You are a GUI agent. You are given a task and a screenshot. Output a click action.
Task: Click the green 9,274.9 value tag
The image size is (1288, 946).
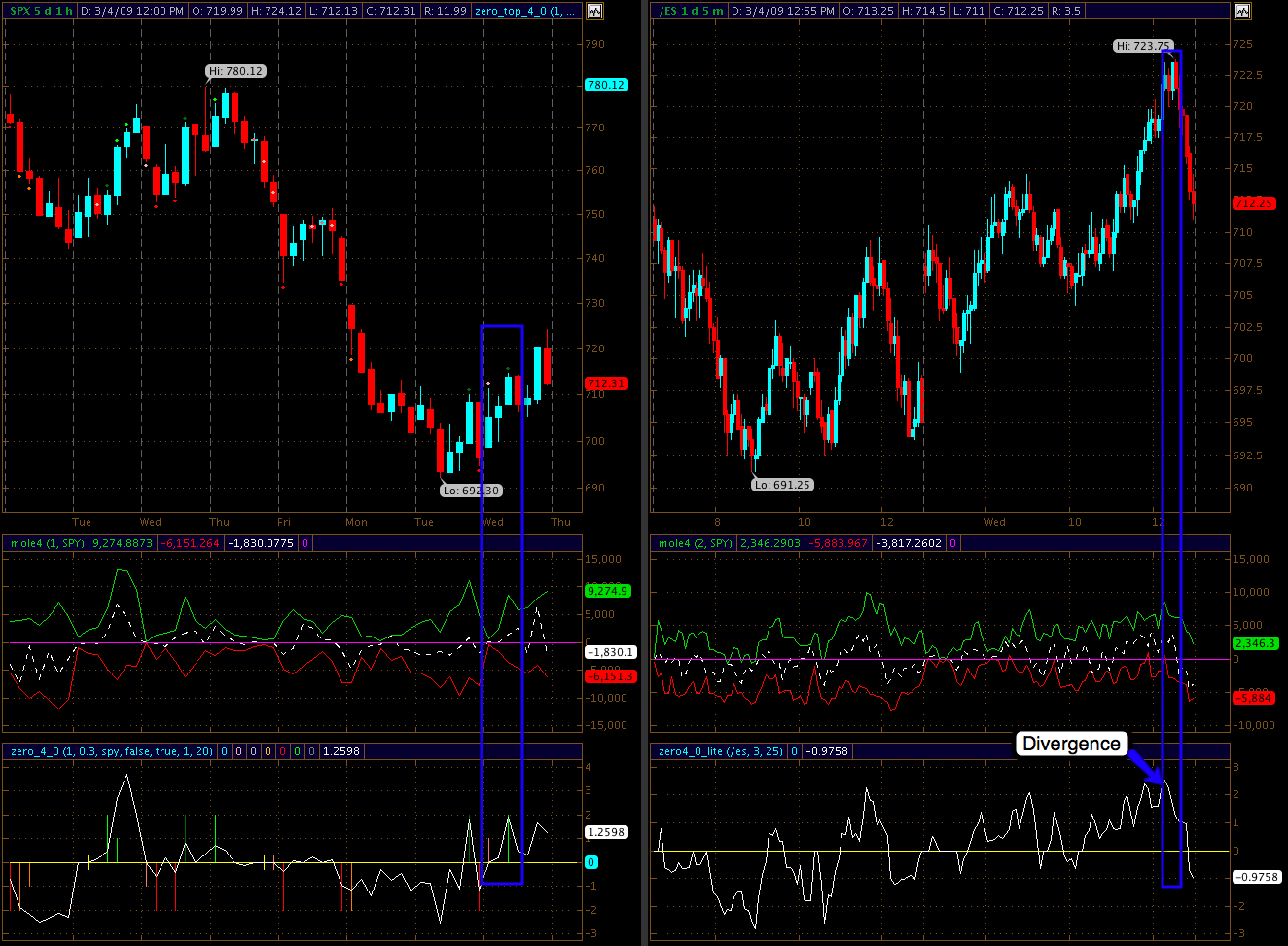pyautogui.click(x=607, y=591)
